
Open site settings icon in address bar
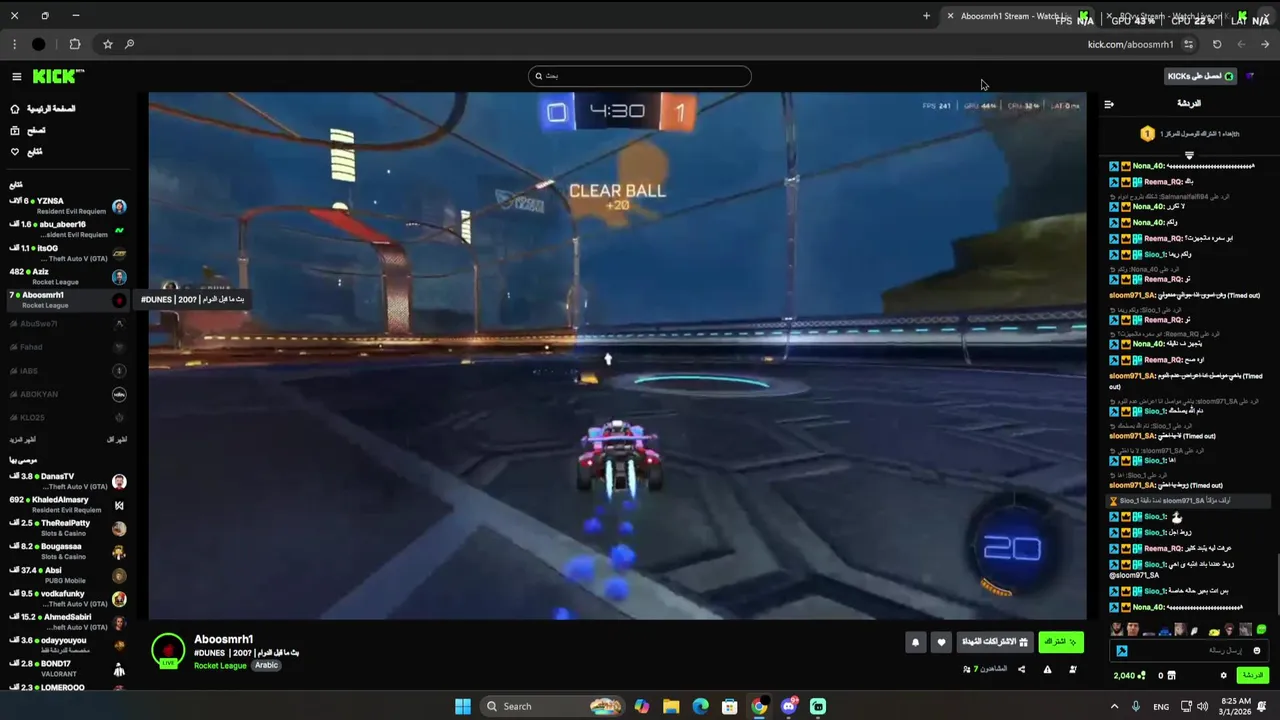click(1188, 44)
